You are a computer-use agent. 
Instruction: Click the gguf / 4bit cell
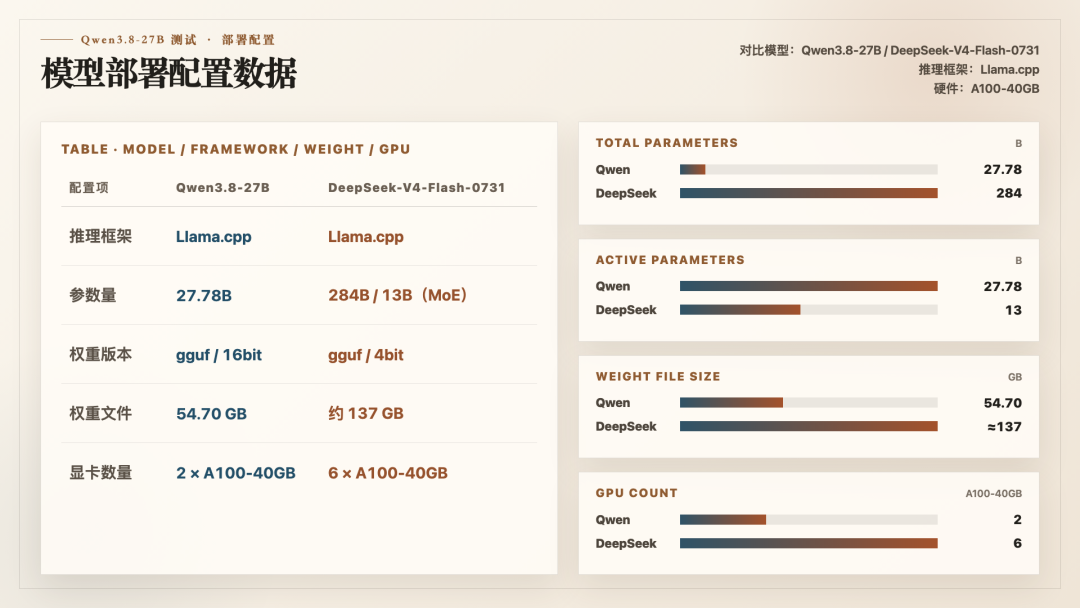point(366,355)
